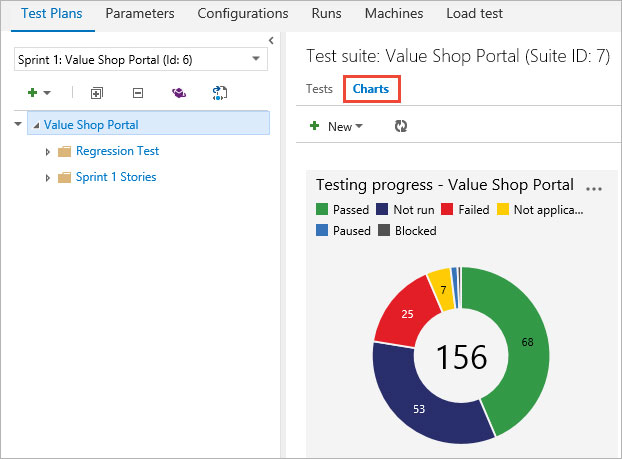
Task: Click Sprint 1 Stories folder icon
Action: [x=64, y=177]
